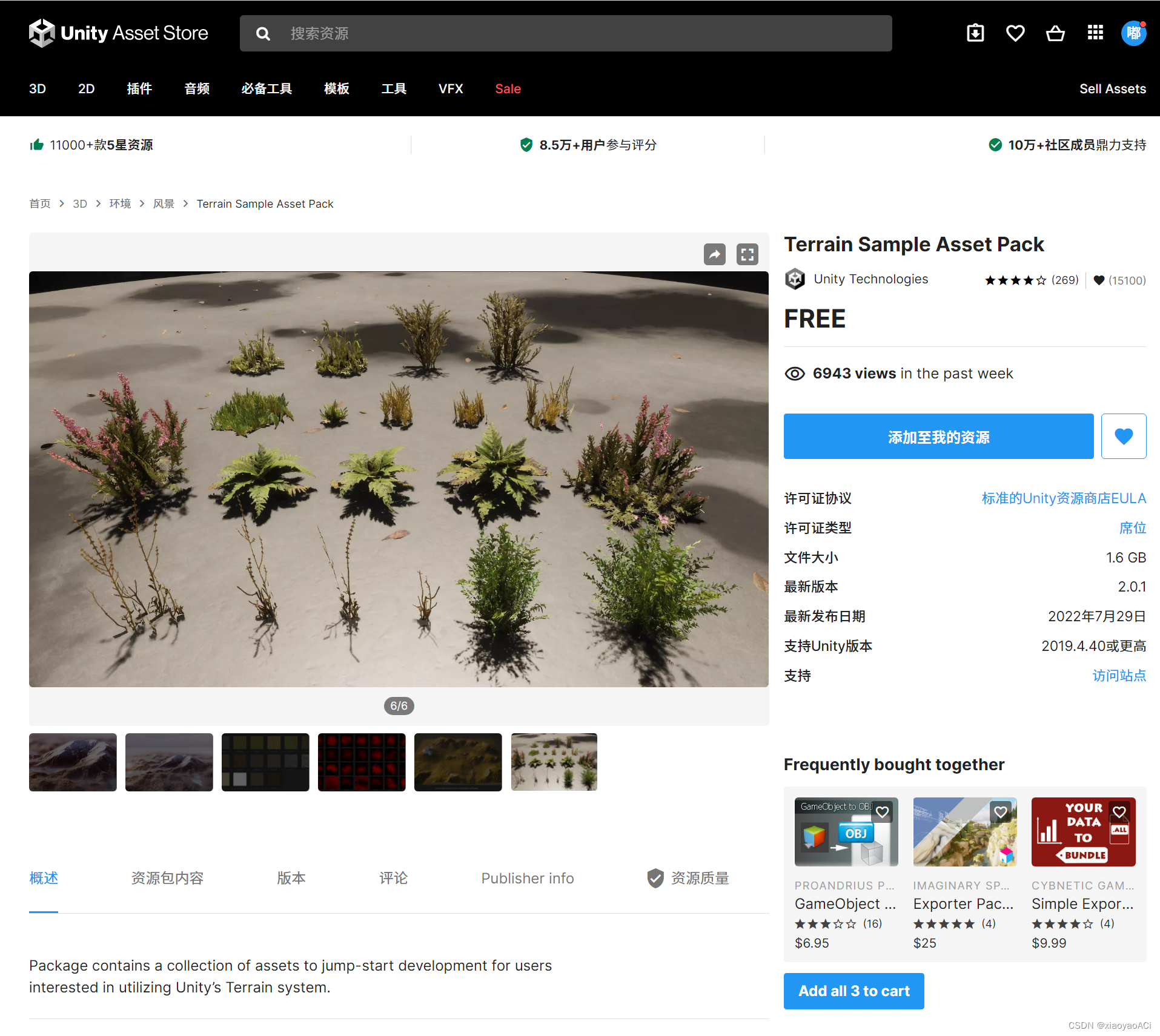Select the green terrain thumbnail
This screenshot has width=1160, height=1036.
458,762
